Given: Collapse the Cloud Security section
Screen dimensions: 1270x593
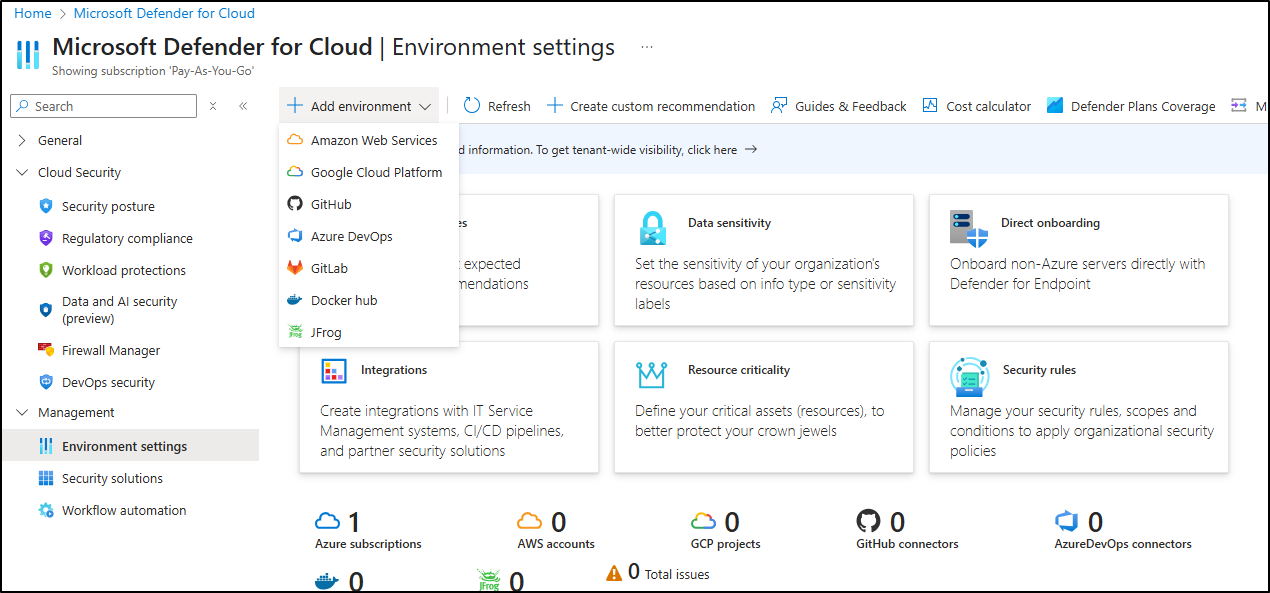Looking at the screenshot, I should click(22, 173).
